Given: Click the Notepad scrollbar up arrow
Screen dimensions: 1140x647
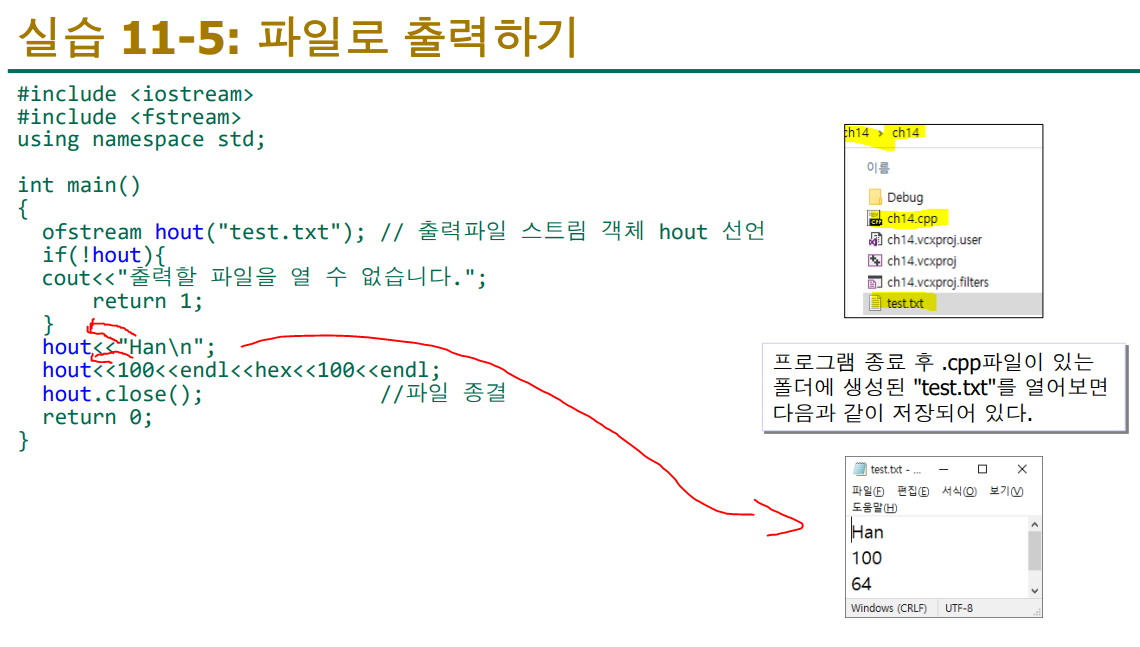Looking at the screenshot, I should [x=1035, y=524].
